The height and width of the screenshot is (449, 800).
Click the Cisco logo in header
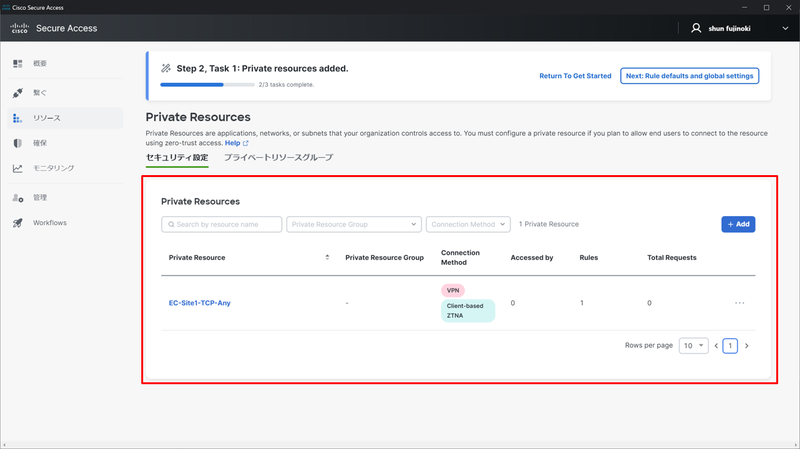tap(19, 28)
